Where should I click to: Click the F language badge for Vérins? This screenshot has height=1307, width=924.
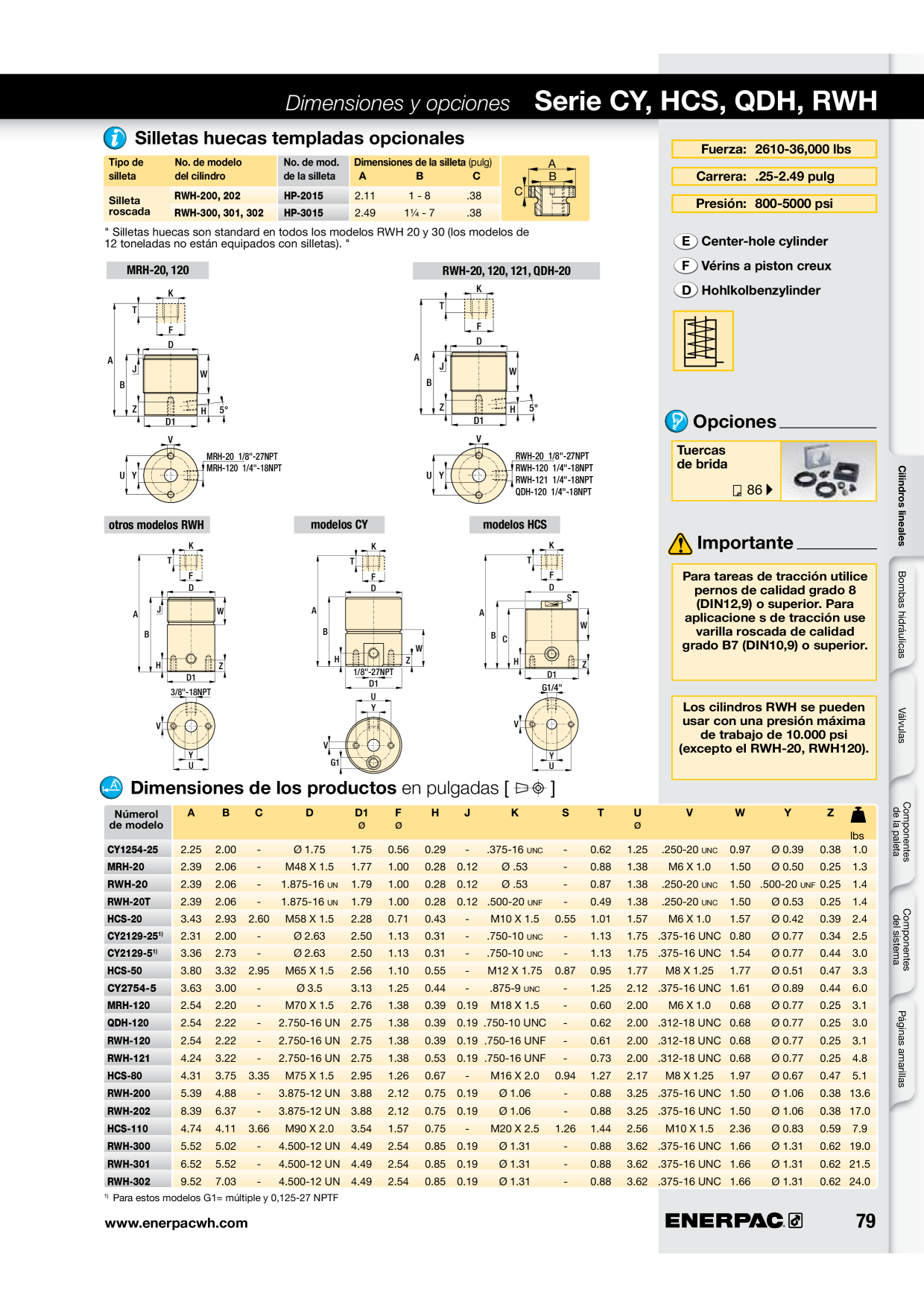coord(686,266)
